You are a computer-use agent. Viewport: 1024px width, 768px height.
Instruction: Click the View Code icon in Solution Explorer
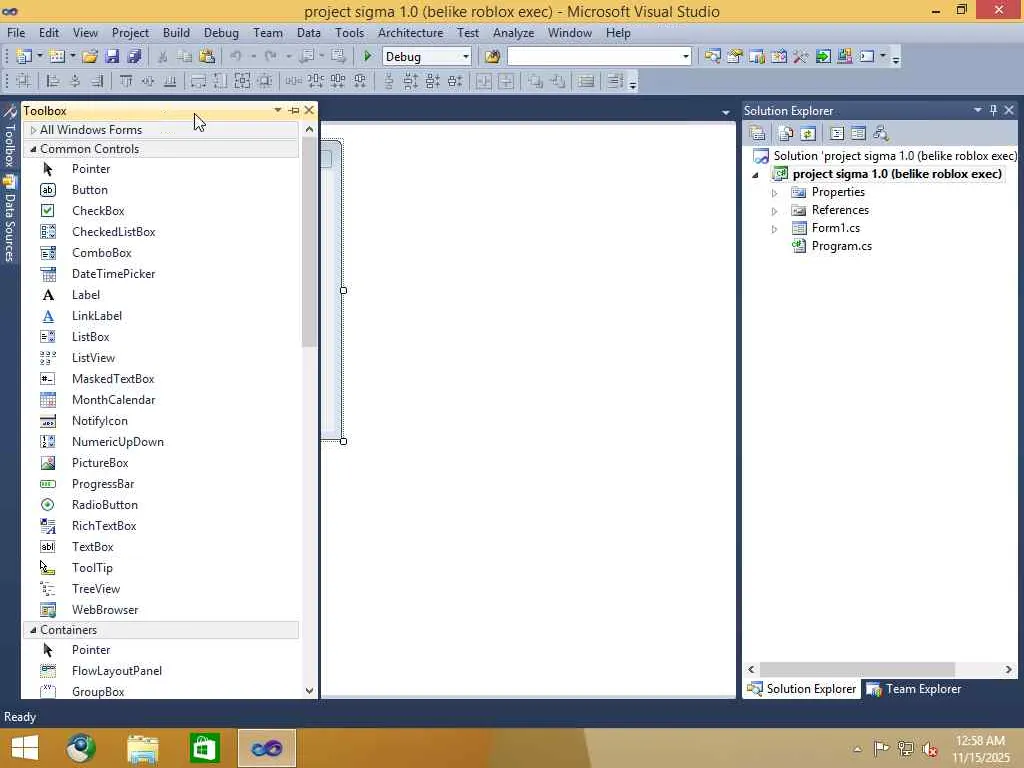(x=837, y=133)
